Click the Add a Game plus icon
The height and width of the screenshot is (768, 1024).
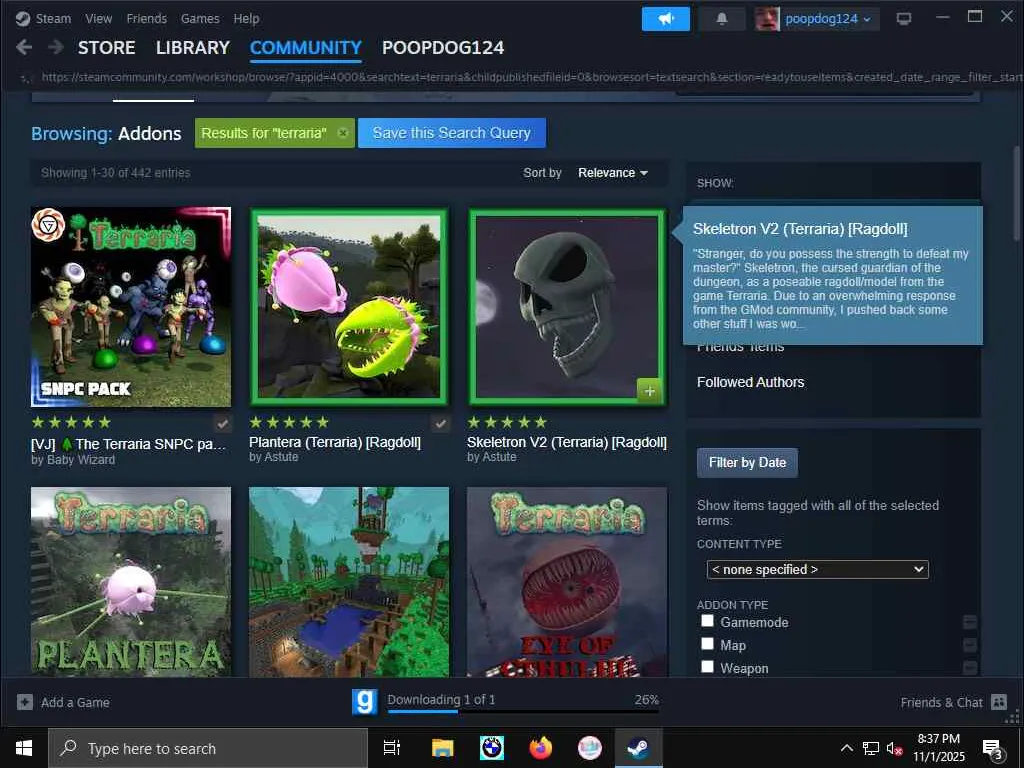click(25, 702)
